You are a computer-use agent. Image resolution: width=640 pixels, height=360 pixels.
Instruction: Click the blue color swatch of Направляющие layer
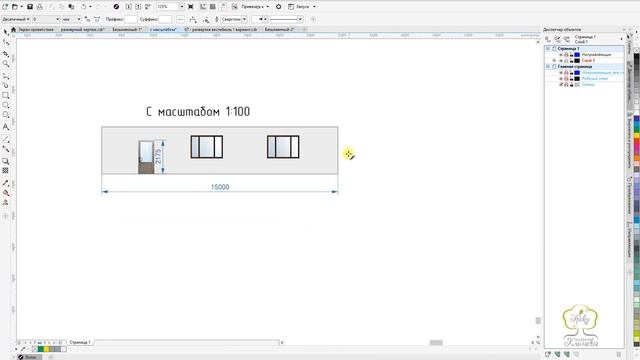pyautogui.click(x=577, y=55)
